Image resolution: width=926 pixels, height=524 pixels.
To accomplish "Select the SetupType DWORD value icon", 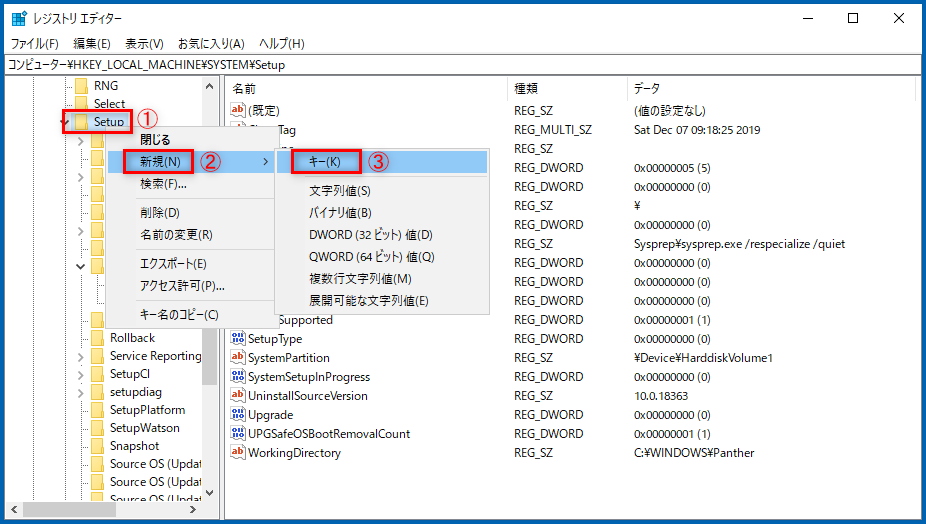I will tap(238, 339).
